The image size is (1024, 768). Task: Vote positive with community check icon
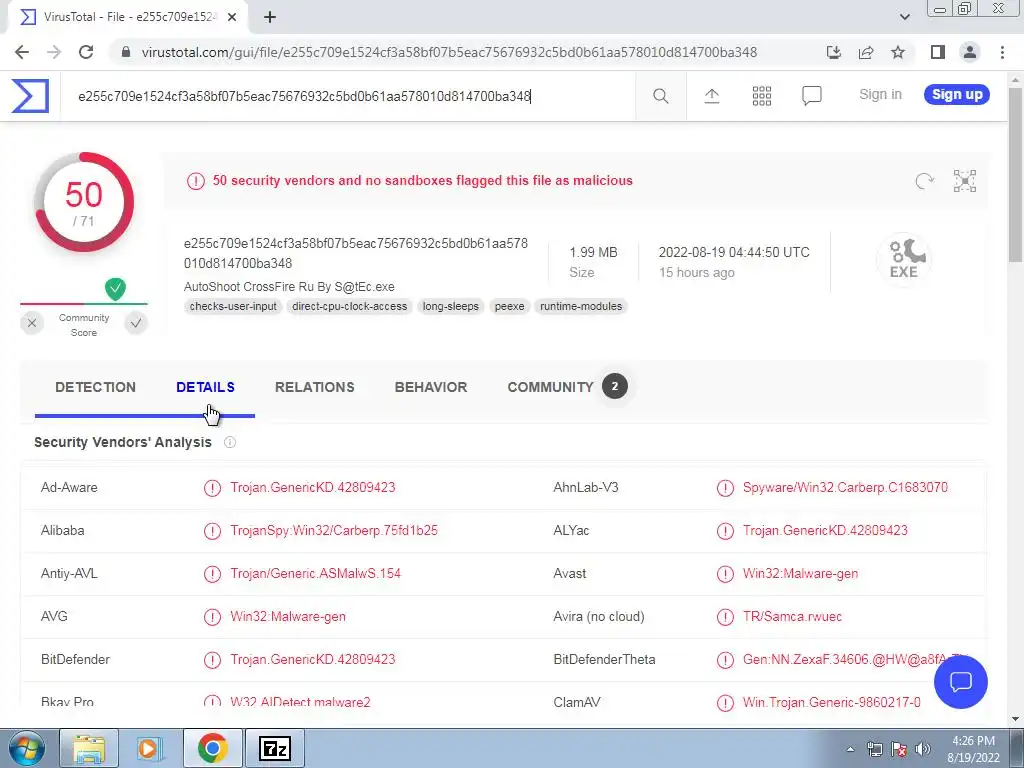point(136,323)
